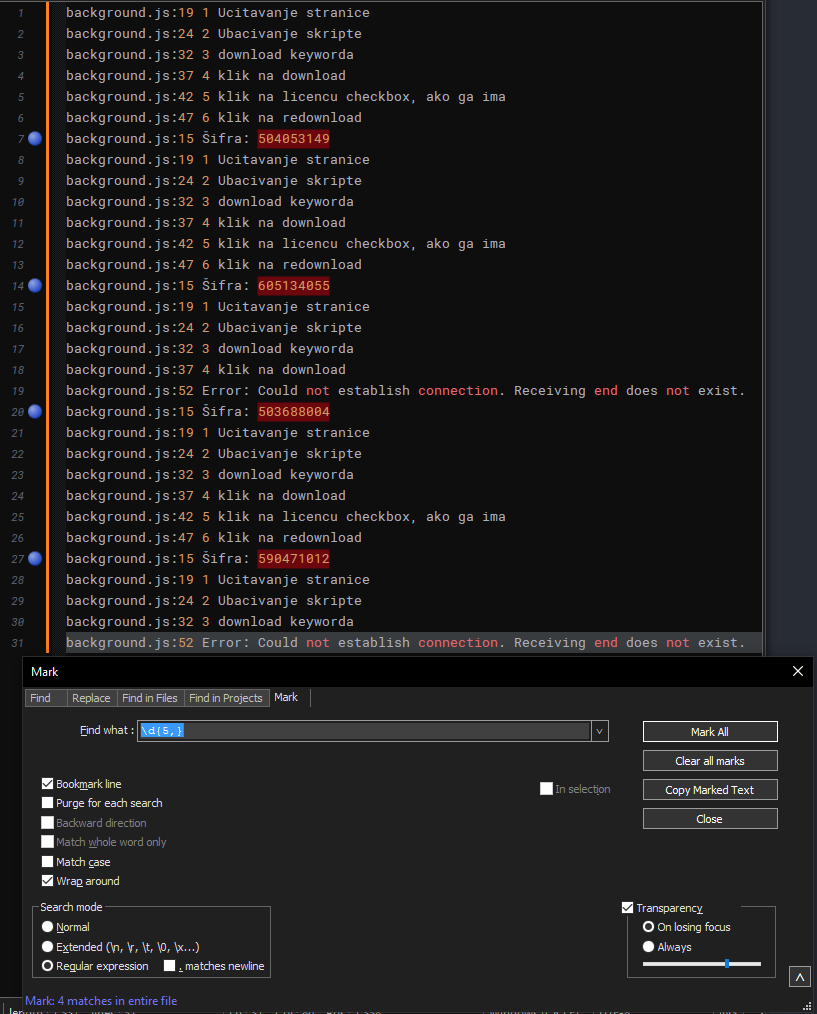Screen dimensions: 817x1014
Task: Click the bookmark dot on line 14
Action: click(x=35, y=285)
